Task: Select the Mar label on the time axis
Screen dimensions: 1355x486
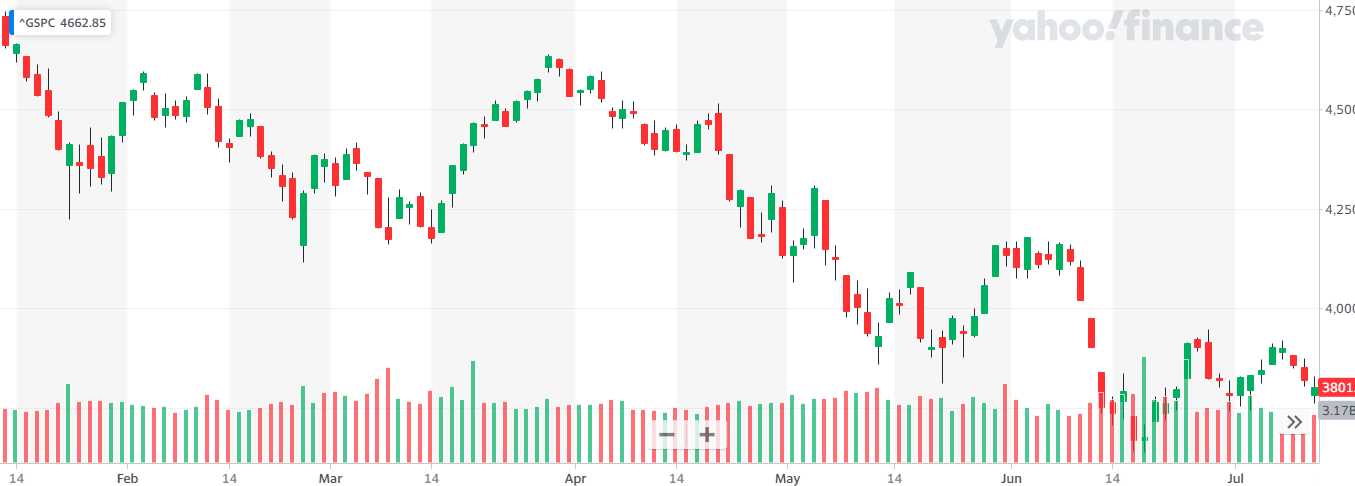Action: pos(329,477)
